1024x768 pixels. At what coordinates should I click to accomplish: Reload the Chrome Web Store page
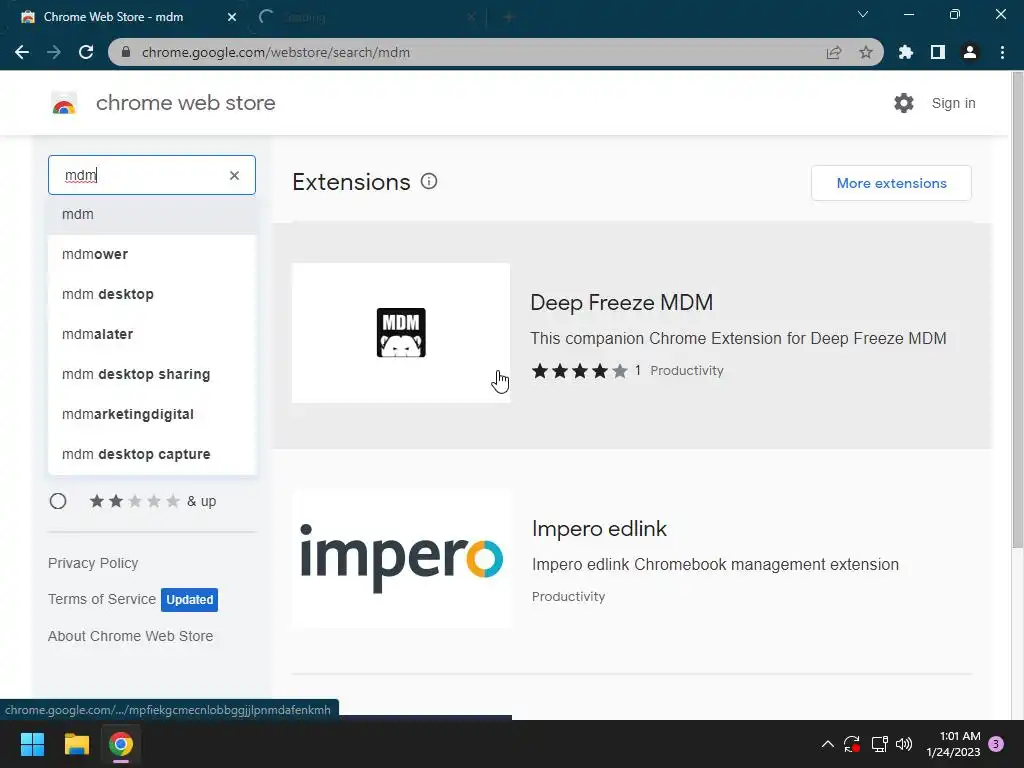coord(86,52)
